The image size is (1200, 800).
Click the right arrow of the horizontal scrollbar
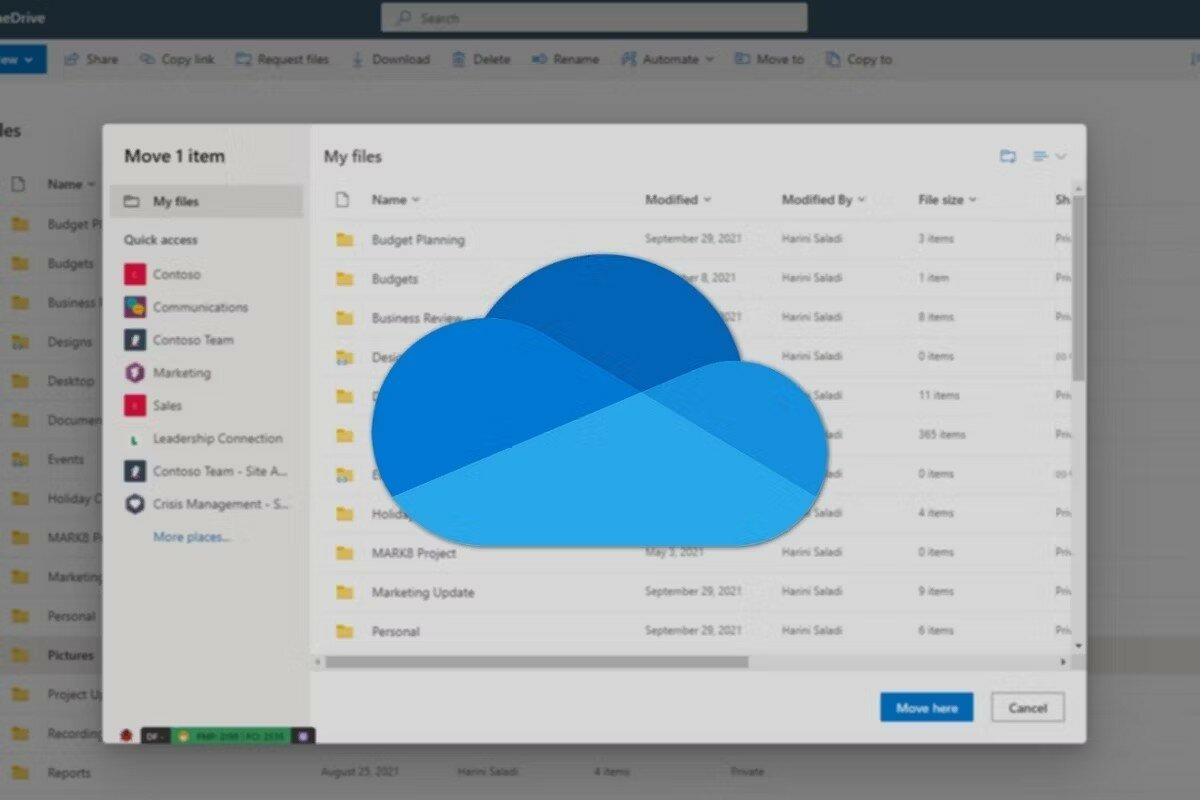point(1063,662)
